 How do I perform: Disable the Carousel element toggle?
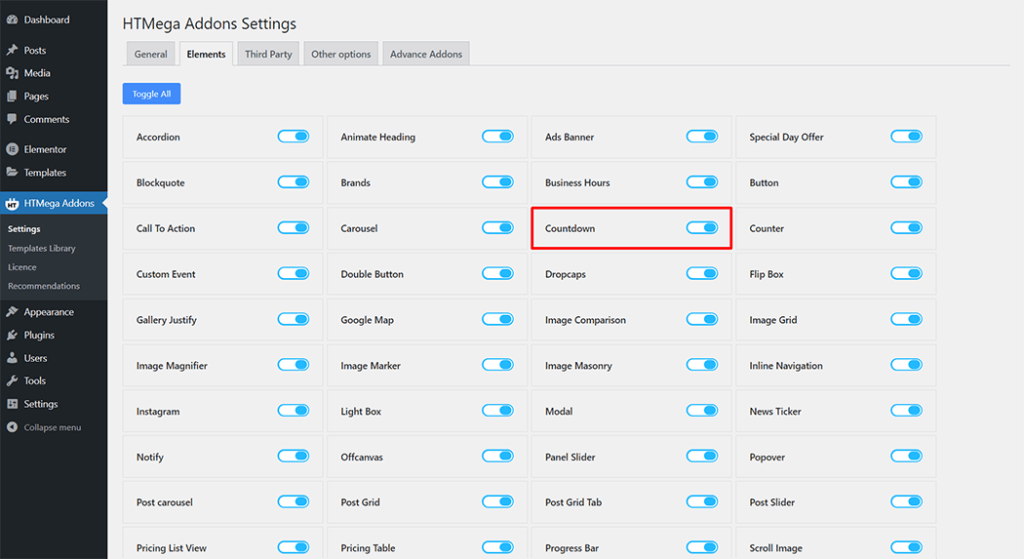coord(498,228)
